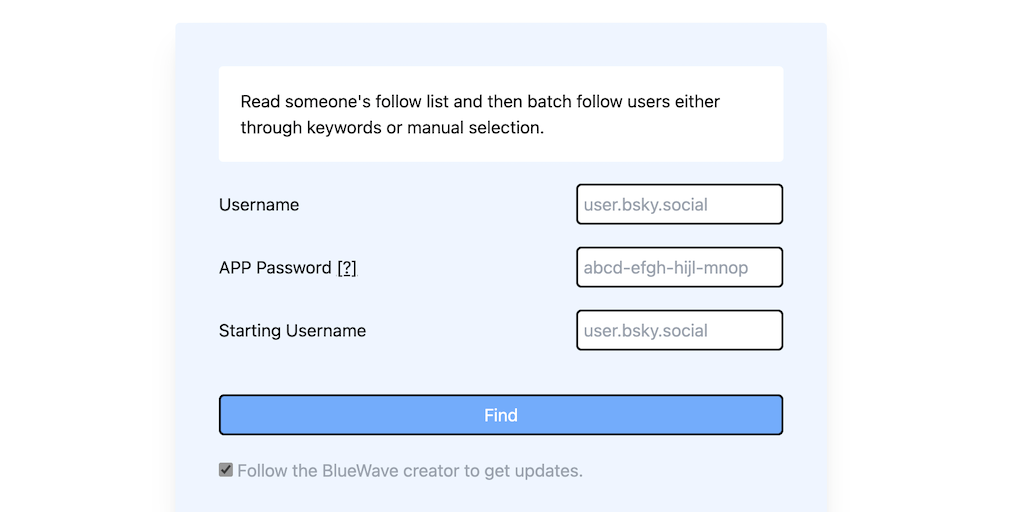Viewport: 1024px width, 512px height.
Task: Click the 'Username' field label
Action: coord(259,205)
